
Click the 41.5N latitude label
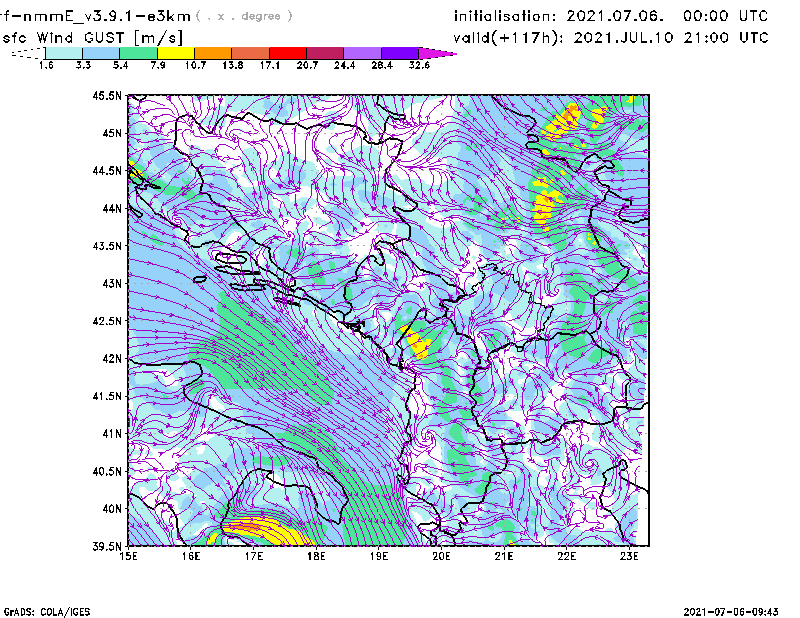click(x=107, y=396)
